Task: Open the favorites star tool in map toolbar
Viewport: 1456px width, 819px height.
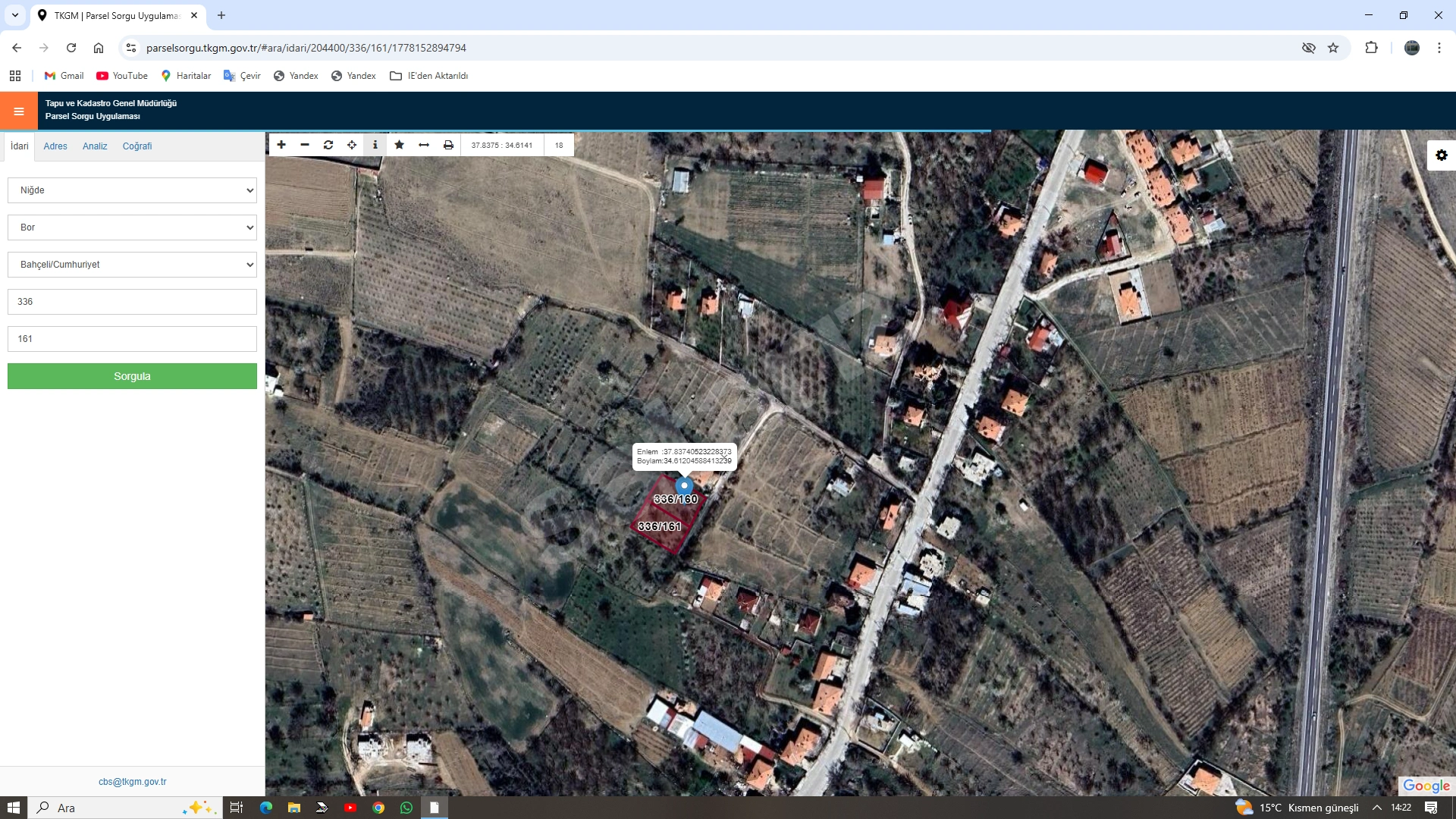Action: tap(400, 145)
